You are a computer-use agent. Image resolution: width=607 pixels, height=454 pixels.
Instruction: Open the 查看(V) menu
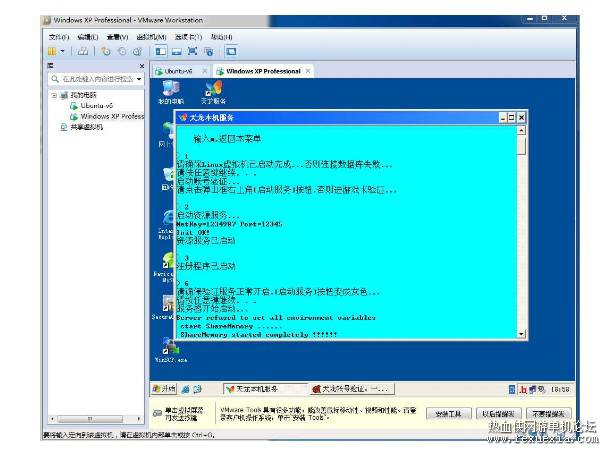pos(117,37)
